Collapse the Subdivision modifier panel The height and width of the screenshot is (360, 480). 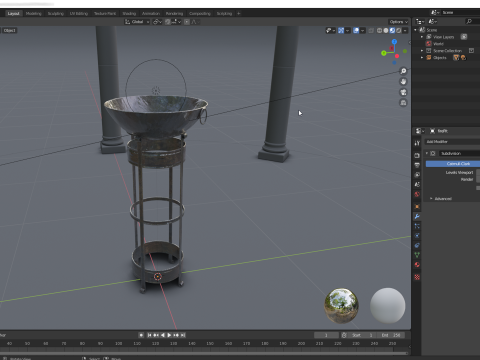[x=427, y=153]
